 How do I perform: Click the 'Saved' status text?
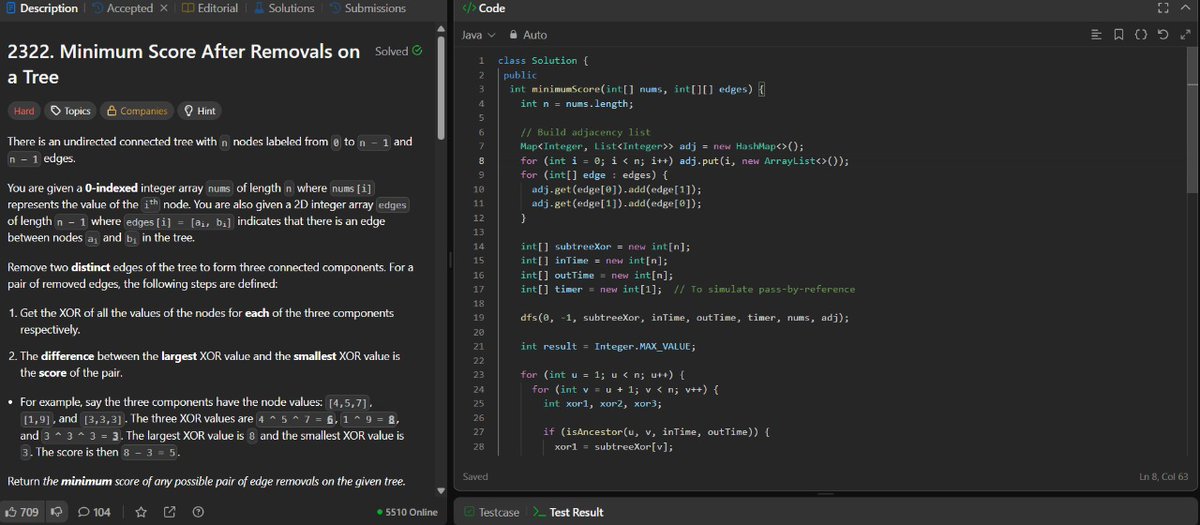(475, 477)
